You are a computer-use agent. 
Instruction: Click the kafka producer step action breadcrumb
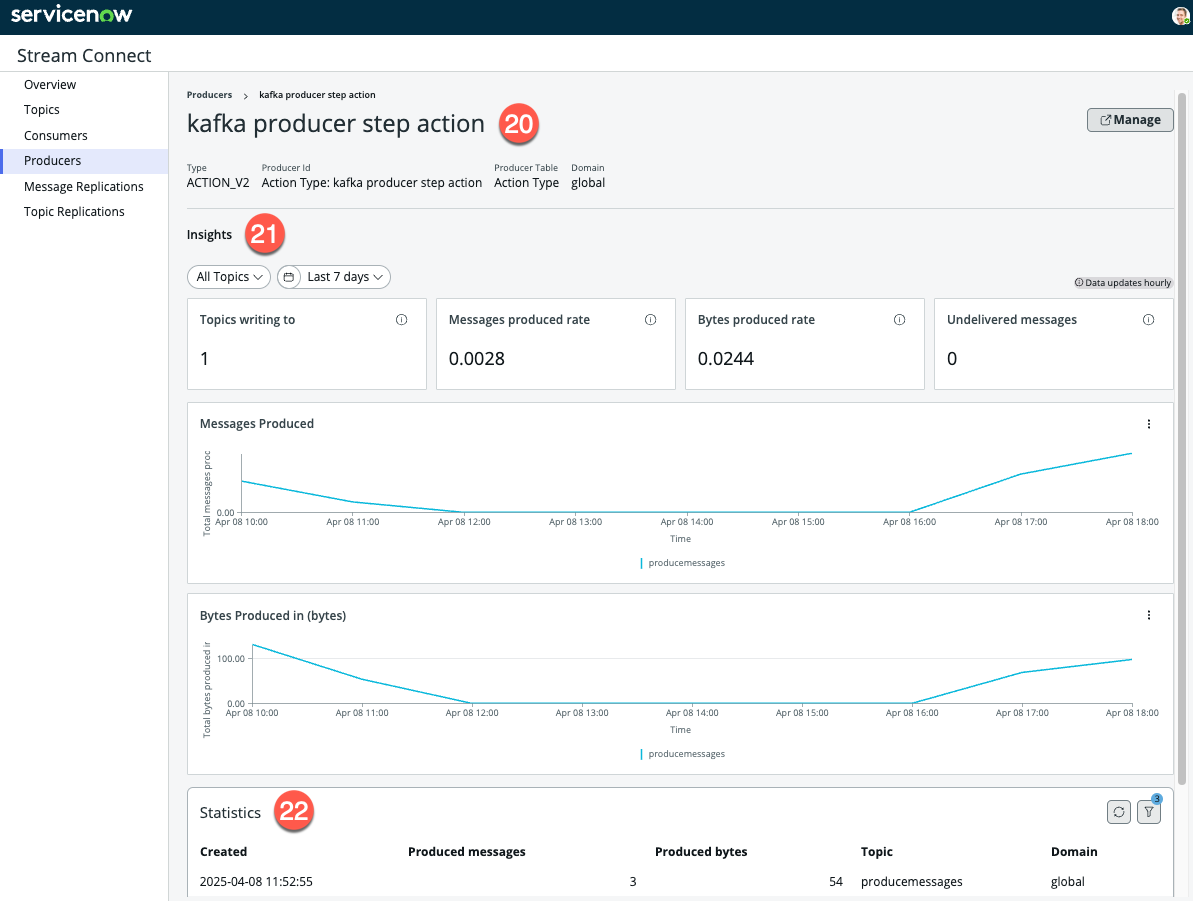[317, 95]
